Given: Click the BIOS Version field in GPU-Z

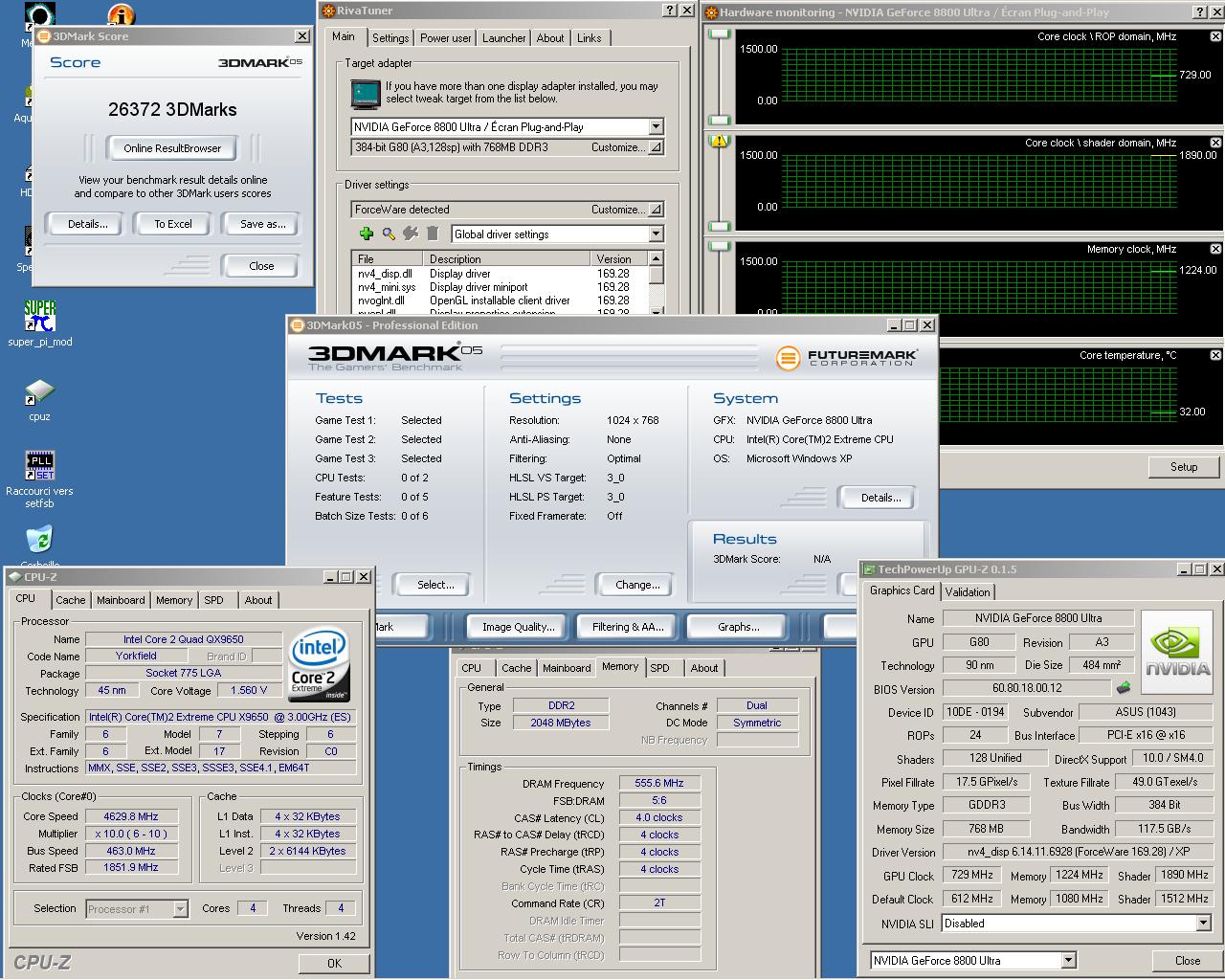Looking at the screenshot, I should point(1027,687).
